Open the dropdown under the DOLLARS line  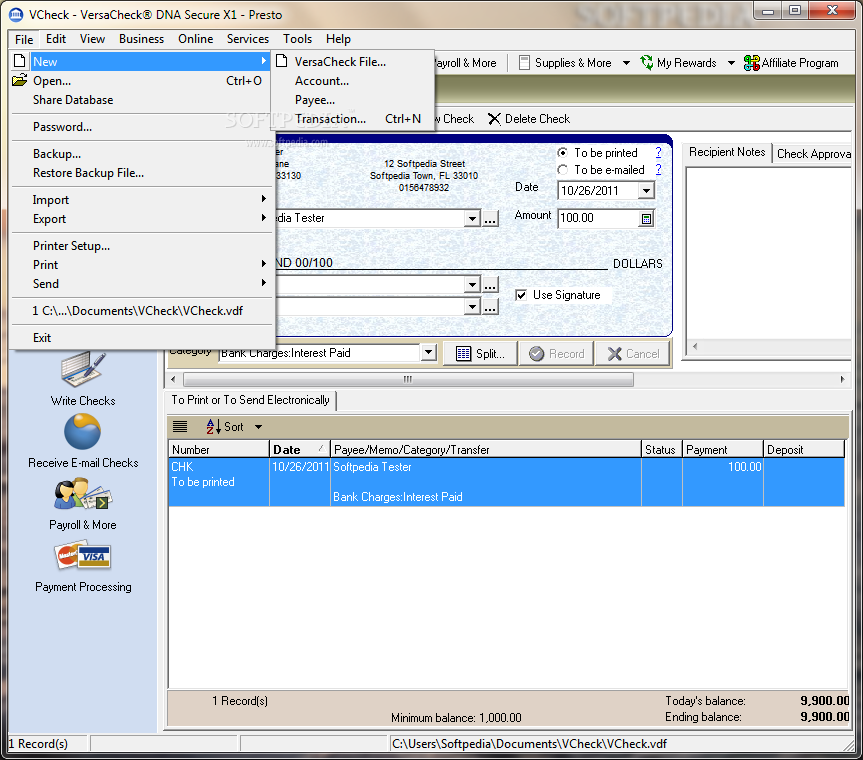click(x=472, y=285)
